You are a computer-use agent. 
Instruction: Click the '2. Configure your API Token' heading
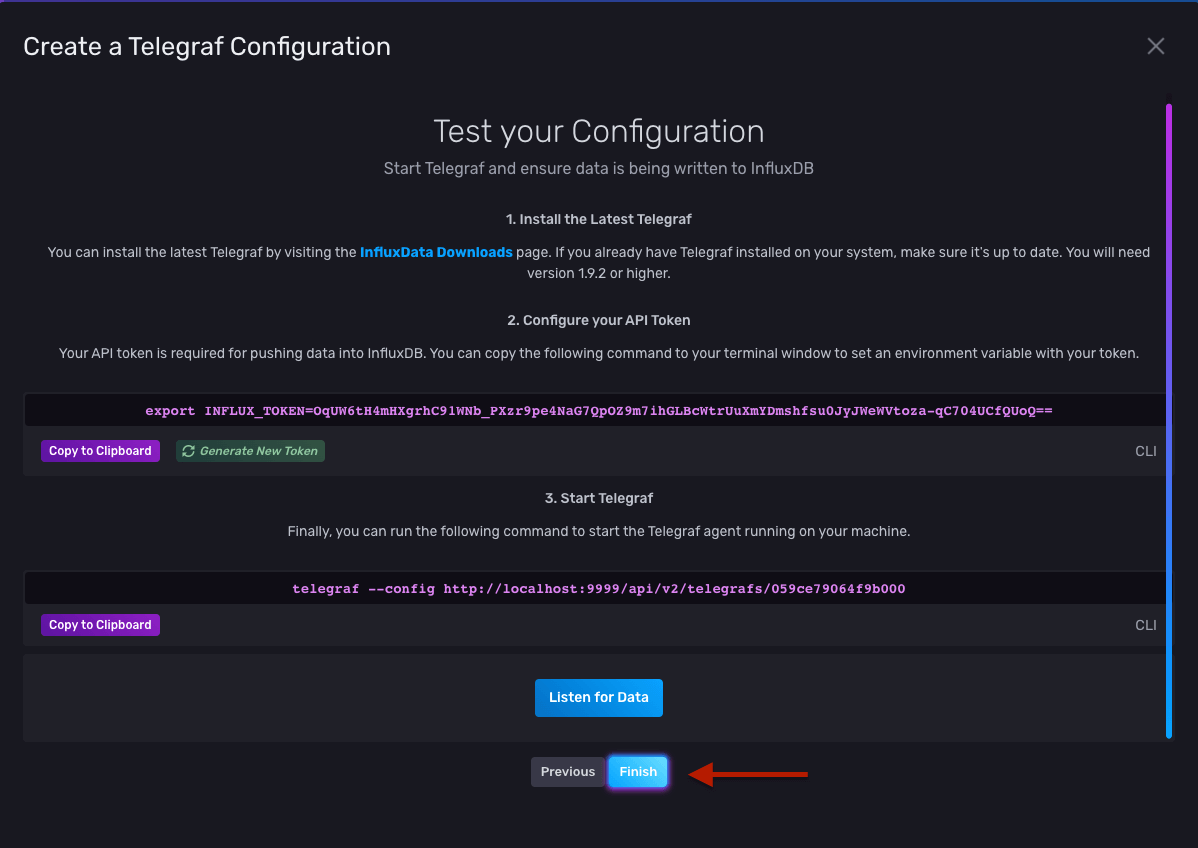coord(598,320)
